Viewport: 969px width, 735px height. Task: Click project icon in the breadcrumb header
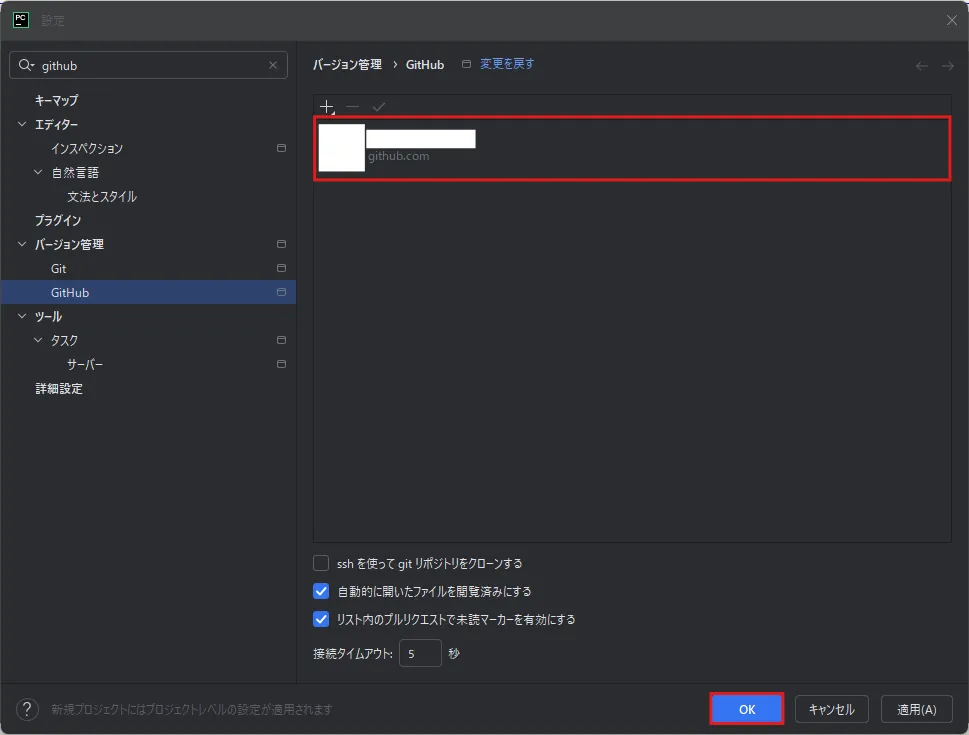(x=467, y=64)
